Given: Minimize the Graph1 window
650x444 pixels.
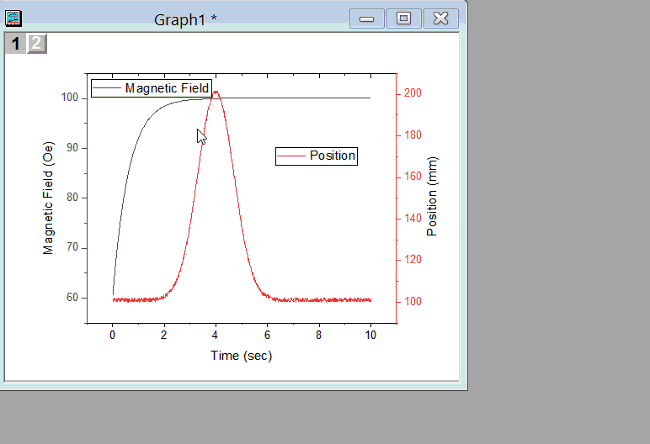Looking at the screenshot, I should click(367, 18).
